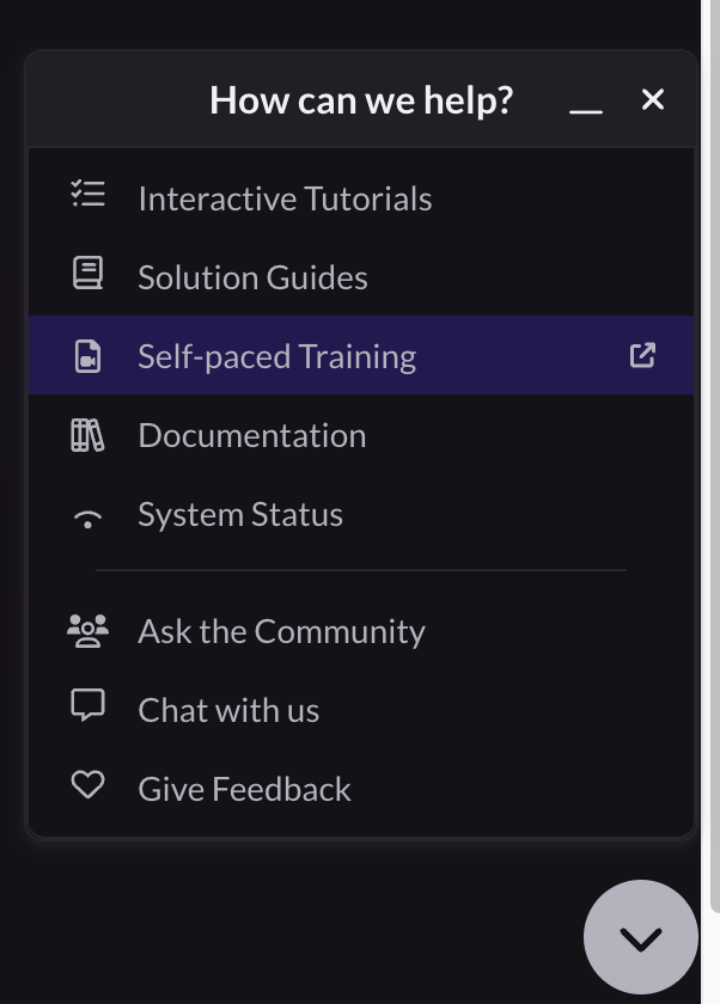Open Interactive Tutorials menu entry
This screenshot has height=1004, width=720.
coord(285,199)
